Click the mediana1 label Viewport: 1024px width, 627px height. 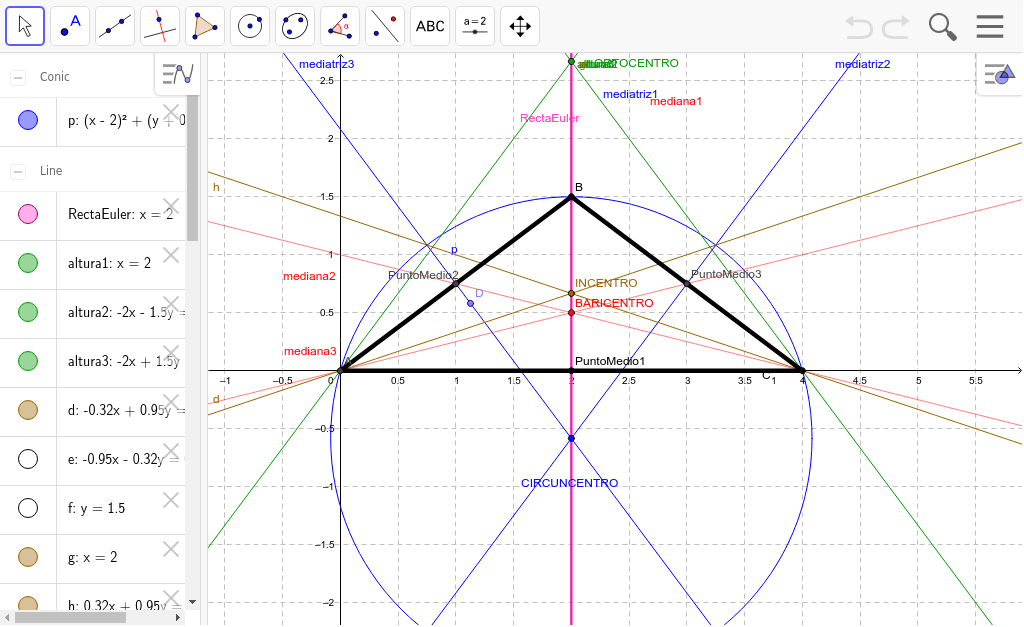pos(676,101)
